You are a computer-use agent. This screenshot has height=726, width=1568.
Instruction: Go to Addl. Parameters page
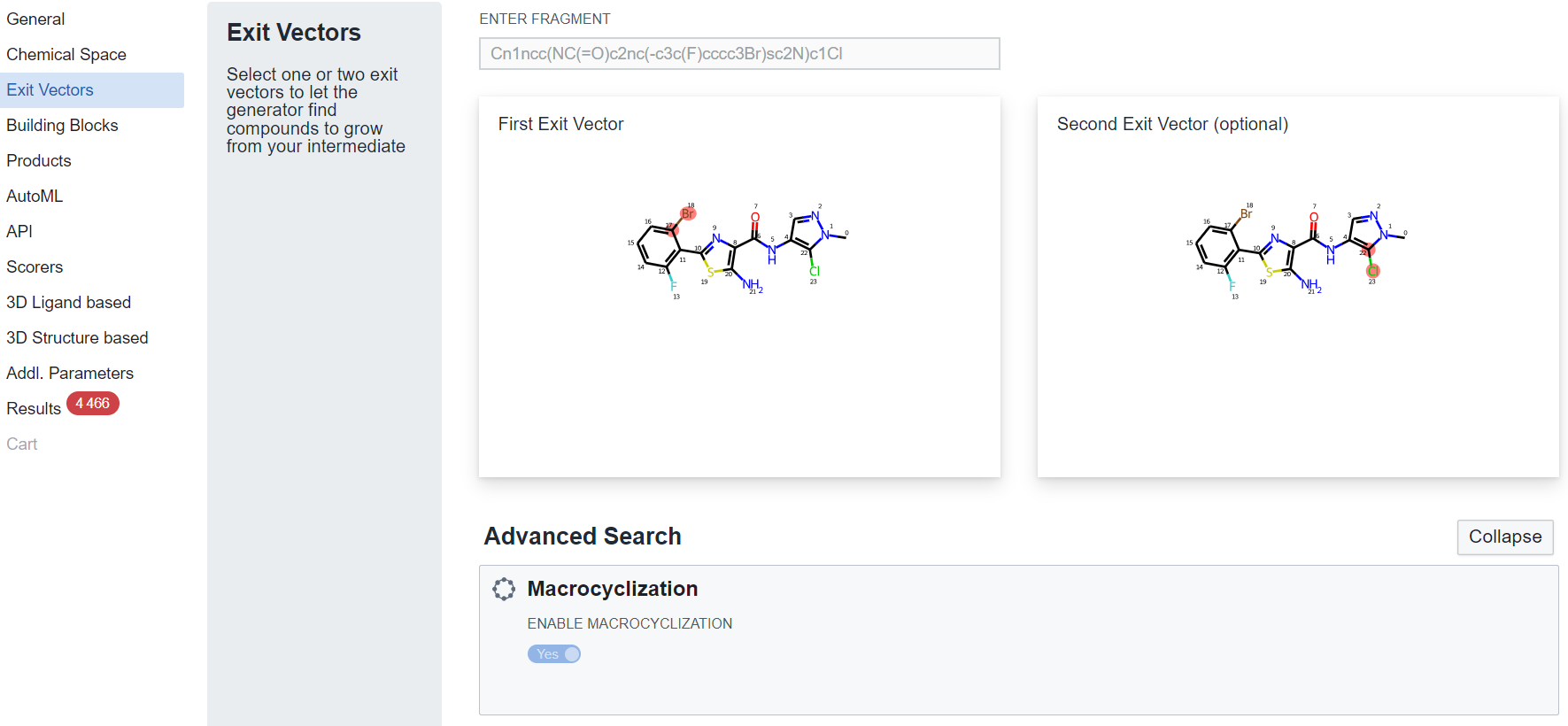pyautogui.click(x=70, y=373)
